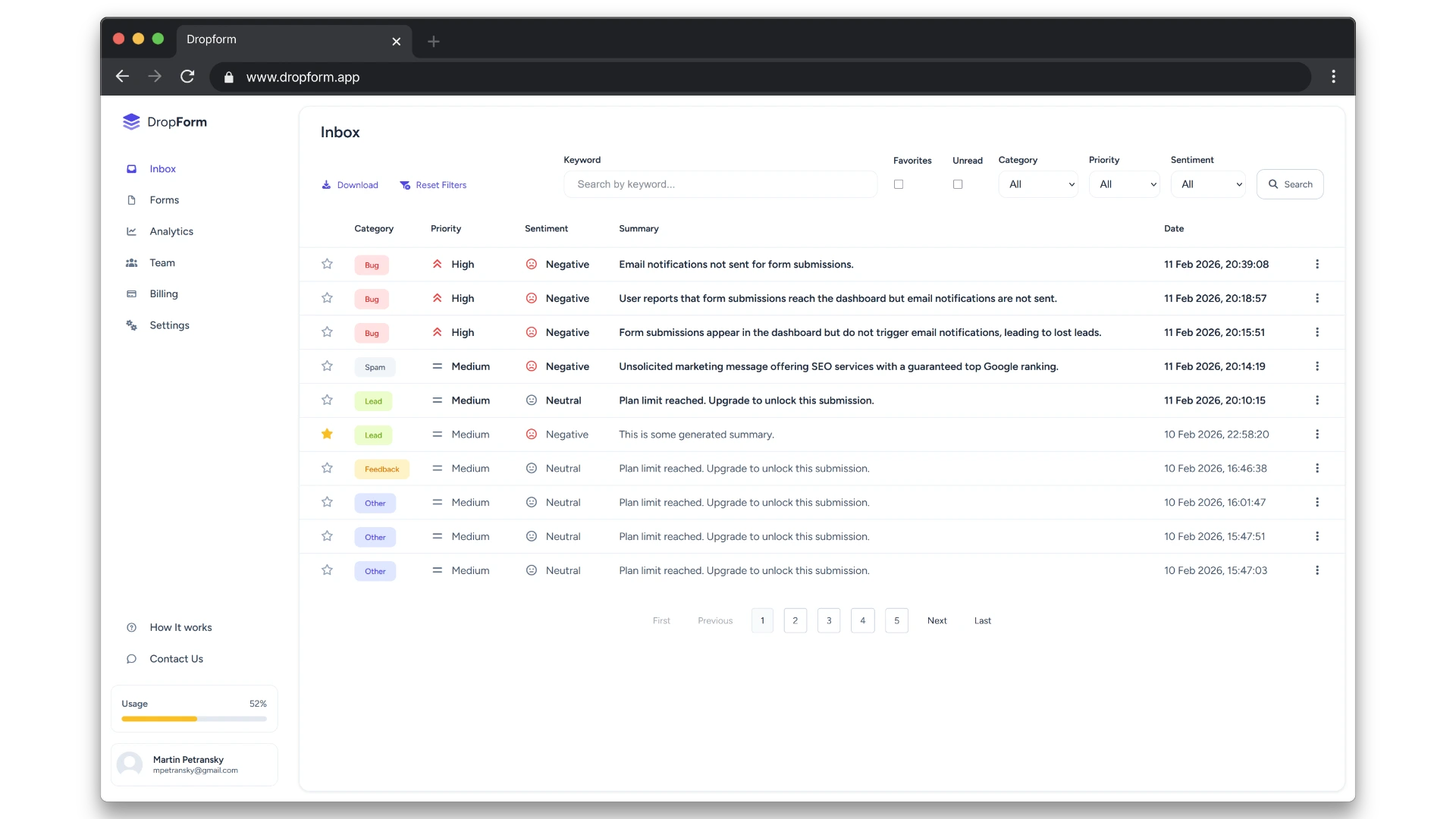
Task: Navigate to Forms using the sidebar icon
Action: coord(131,199)
